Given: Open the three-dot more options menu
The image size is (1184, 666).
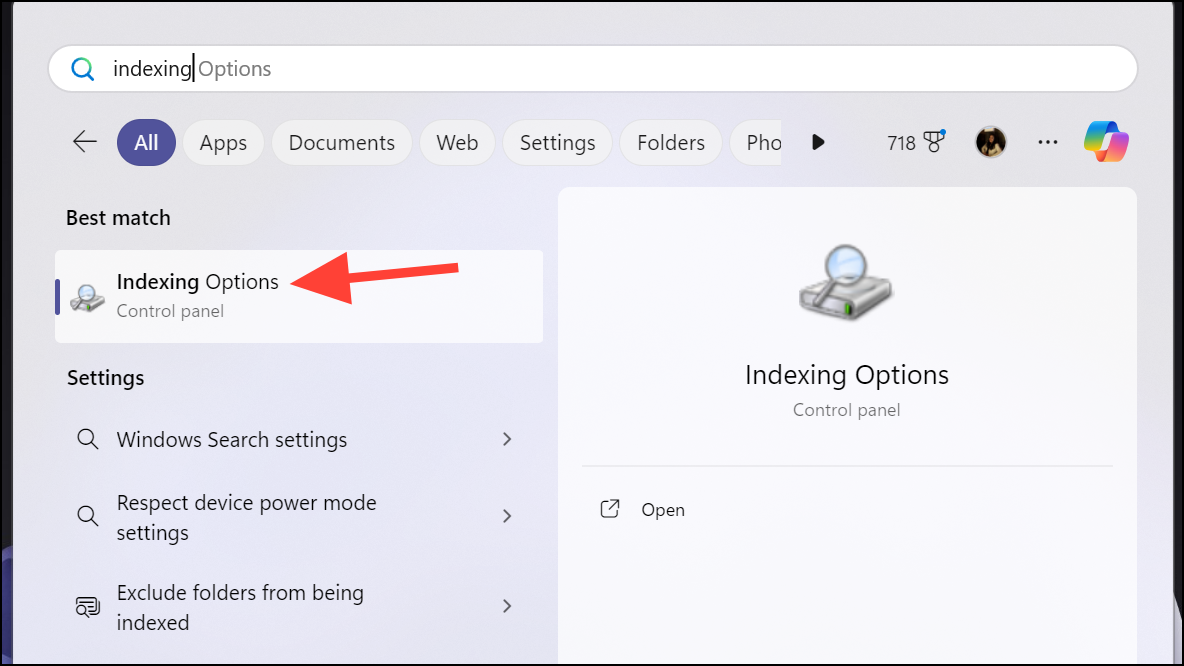Looking at the screenshot, I should 1047,142.
